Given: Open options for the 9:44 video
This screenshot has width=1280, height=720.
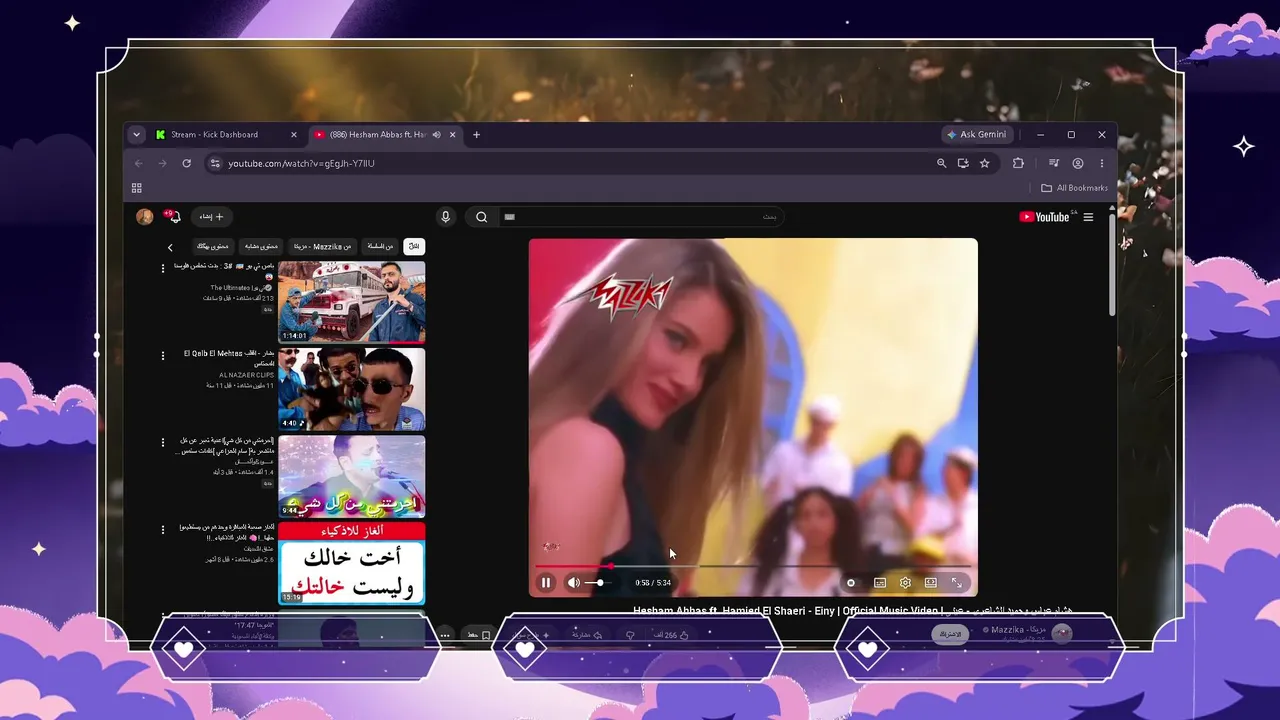Looking at the screenshot, I should [163, 442].
